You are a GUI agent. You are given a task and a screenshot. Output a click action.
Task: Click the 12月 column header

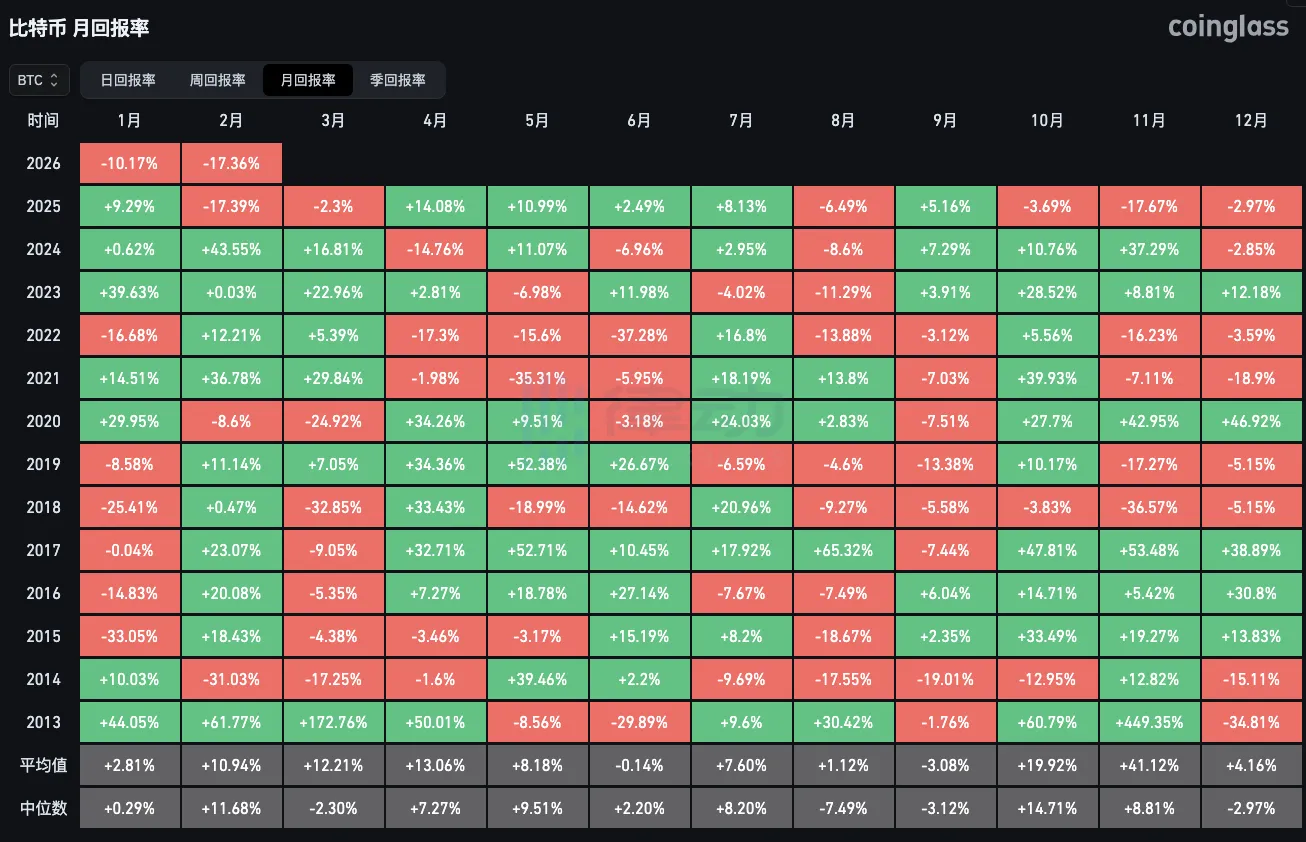[1251, 120]
